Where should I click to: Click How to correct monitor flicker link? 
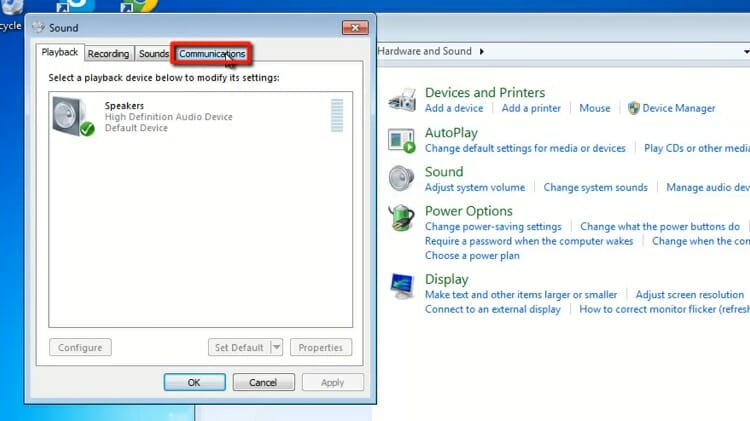tap(664, 309)
